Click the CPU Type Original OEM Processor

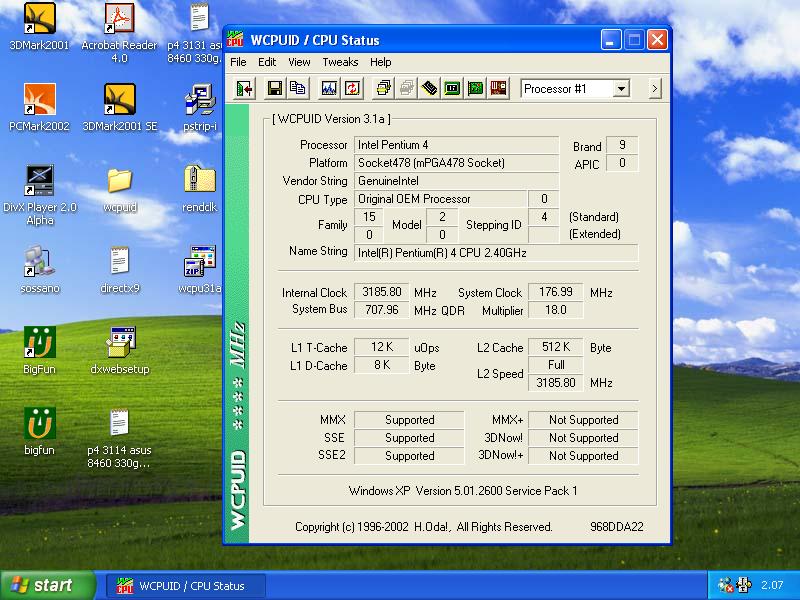[440, 199]
